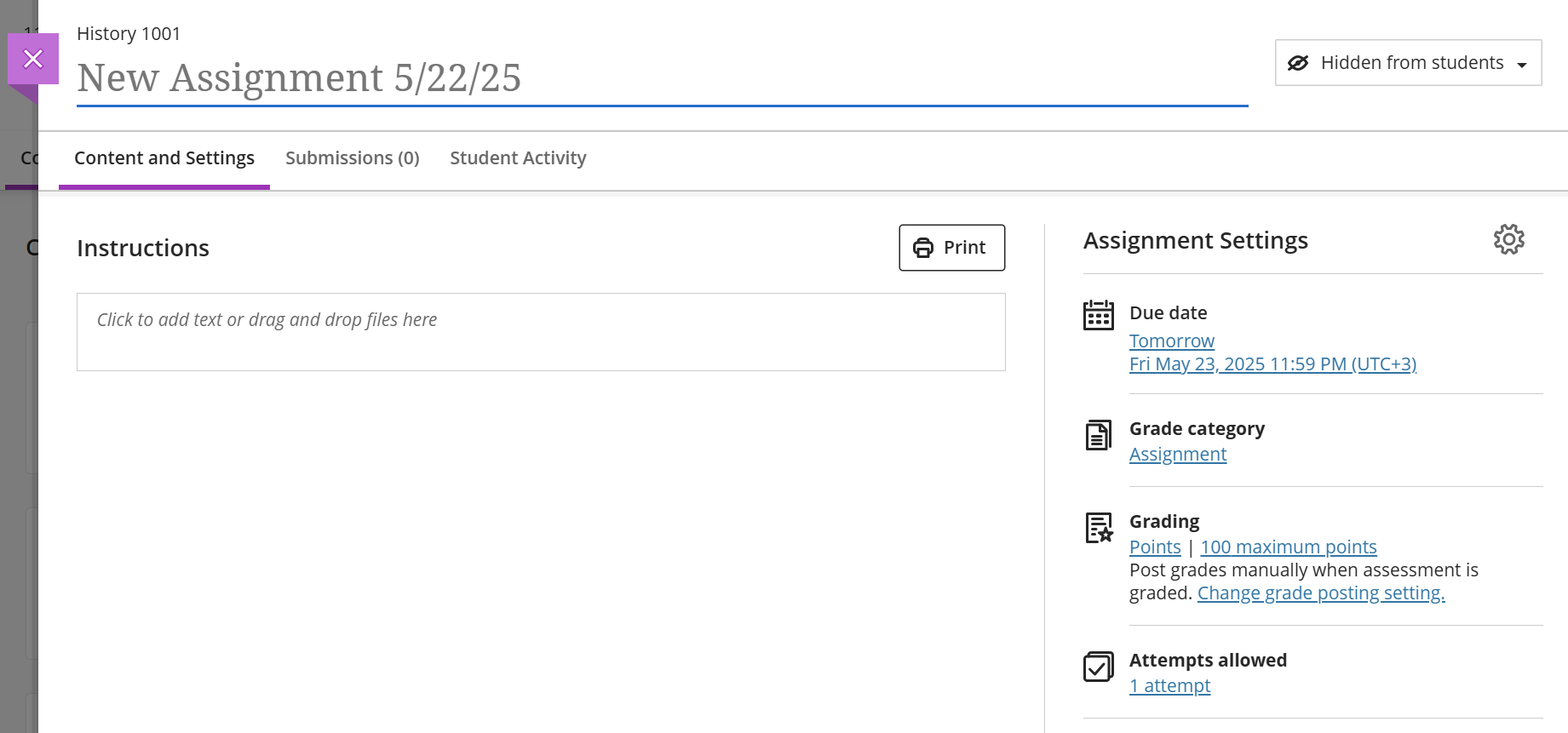Click the grading rubric star icon
1568x733 pixels.
tap(1099, 528)
